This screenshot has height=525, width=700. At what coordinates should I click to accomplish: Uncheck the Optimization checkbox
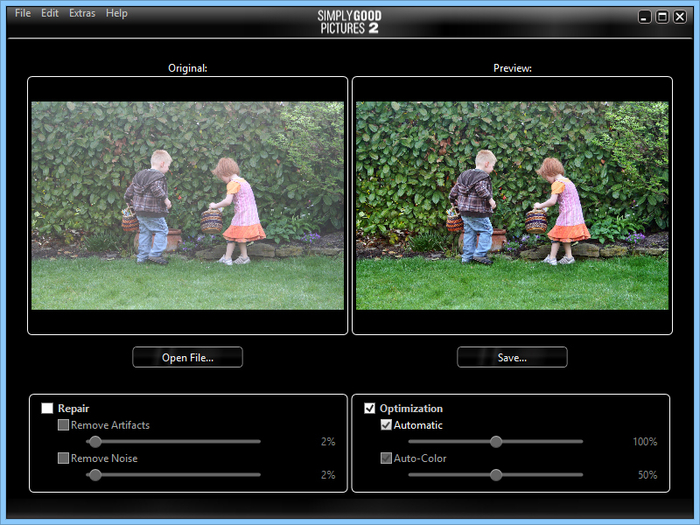point(370,408)
